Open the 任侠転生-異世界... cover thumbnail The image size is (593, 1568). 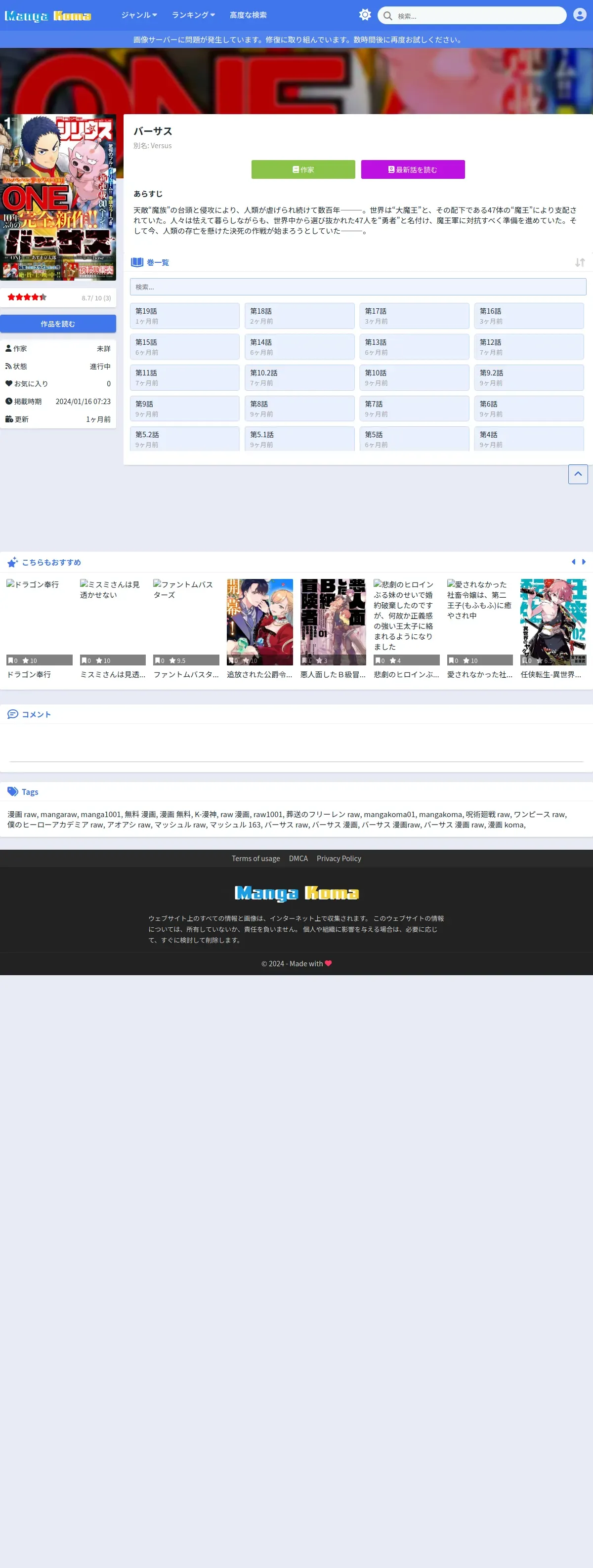click(x=553, y=621)
